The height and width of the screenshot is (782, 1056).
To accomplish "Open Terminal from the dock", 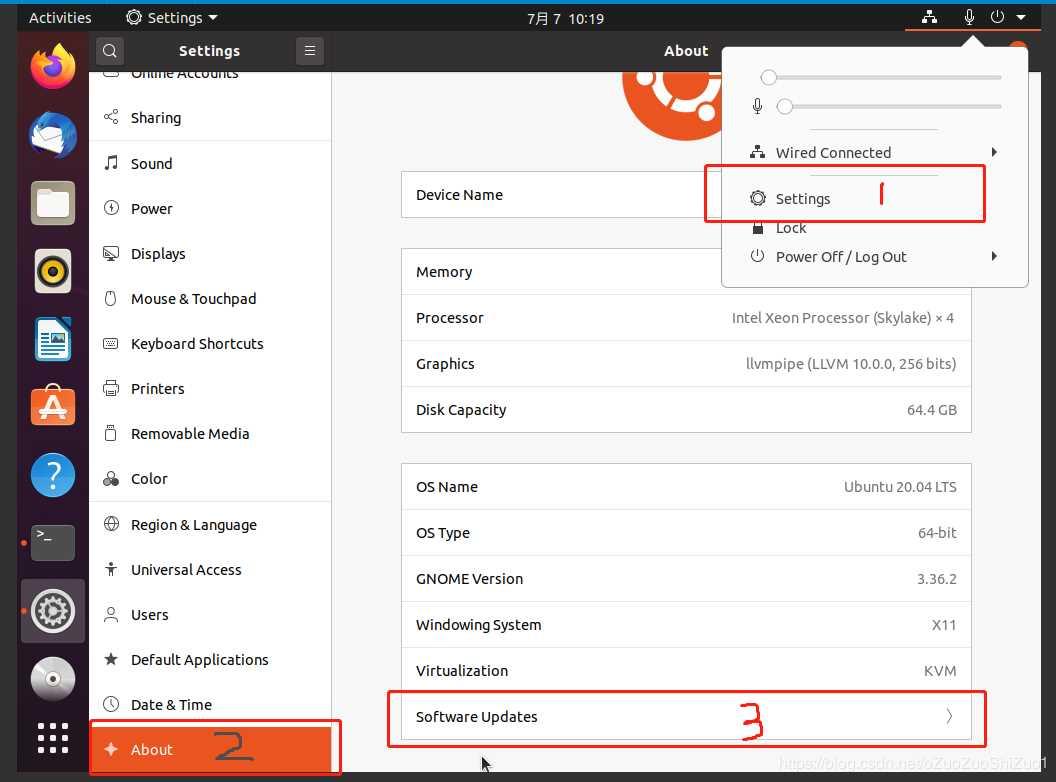I will 53,542.
